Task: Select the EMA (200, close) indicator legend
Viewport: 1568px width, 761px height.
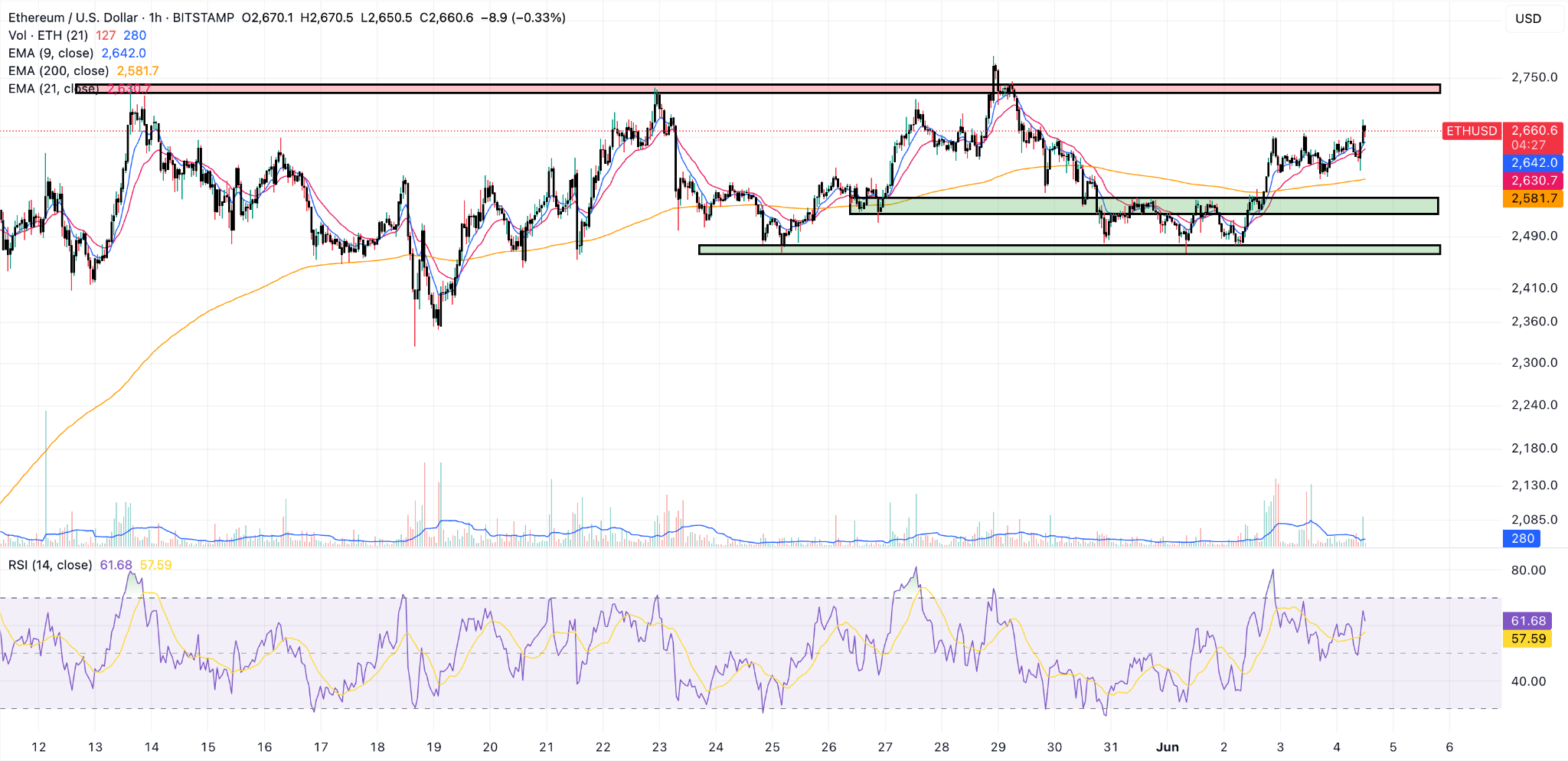Action: [59, 70]
